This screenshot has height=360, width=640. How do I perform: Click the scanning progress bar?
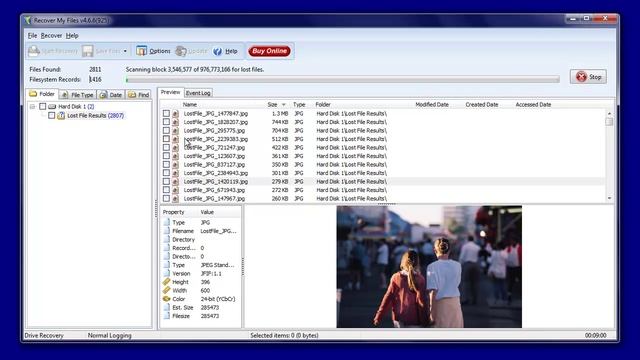[342, 79]
